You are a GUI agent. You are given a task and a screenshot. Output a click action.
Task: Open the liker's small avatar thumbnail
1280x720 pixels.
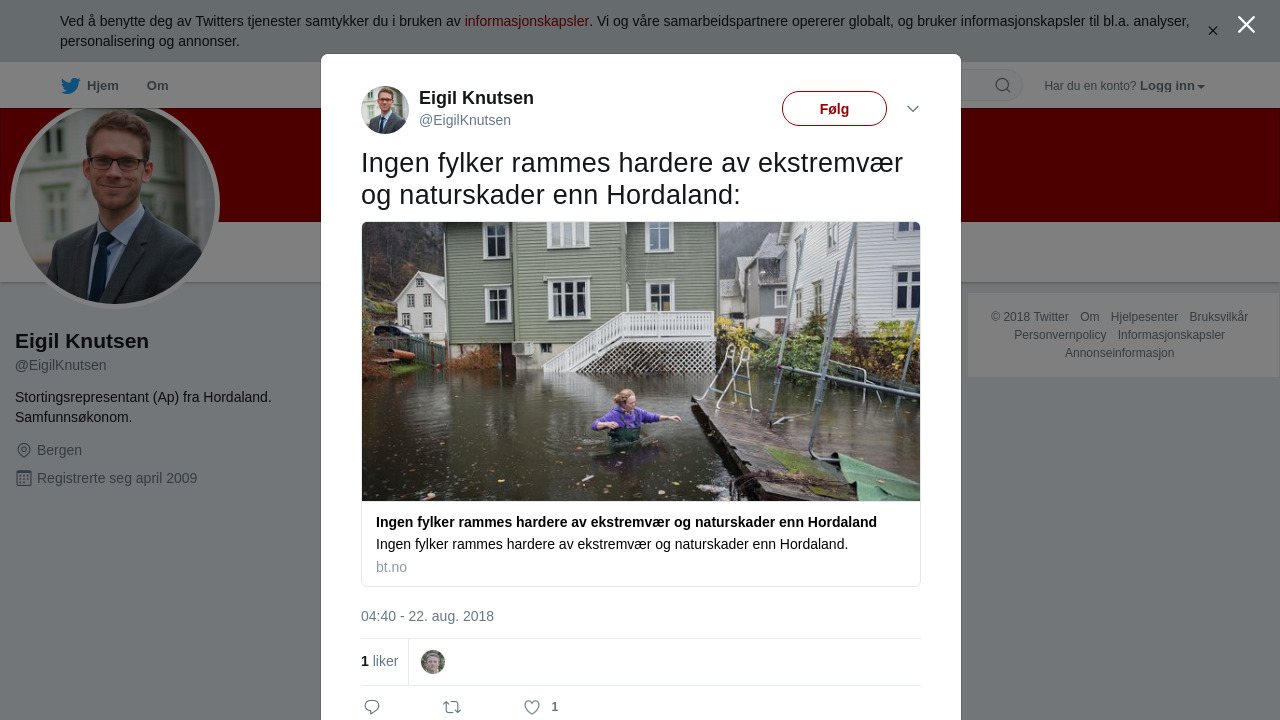coord(433,662)
